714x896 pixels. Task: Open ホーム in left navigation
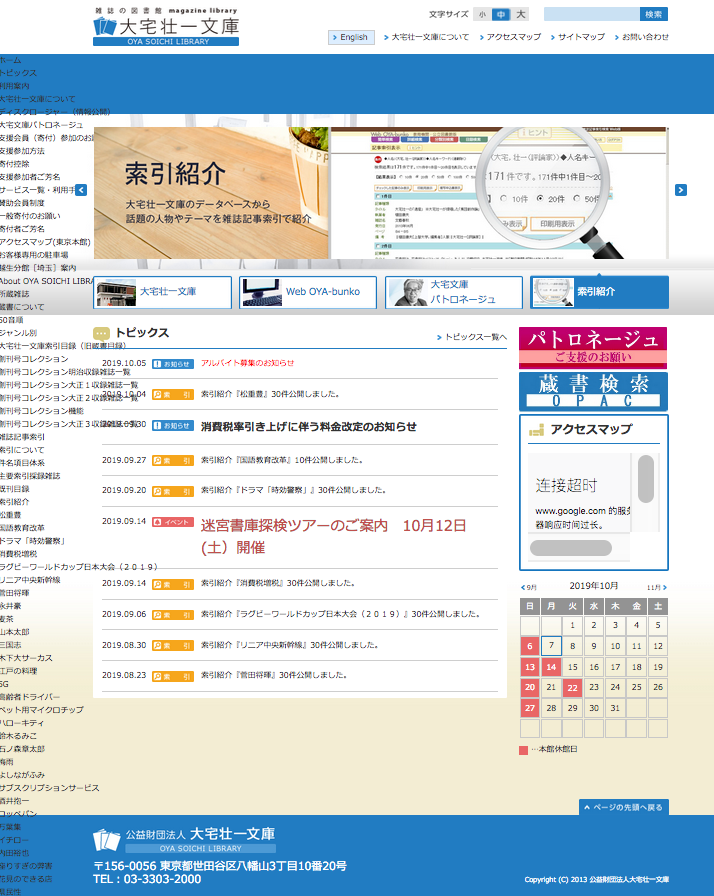click(x=11, y=60)
